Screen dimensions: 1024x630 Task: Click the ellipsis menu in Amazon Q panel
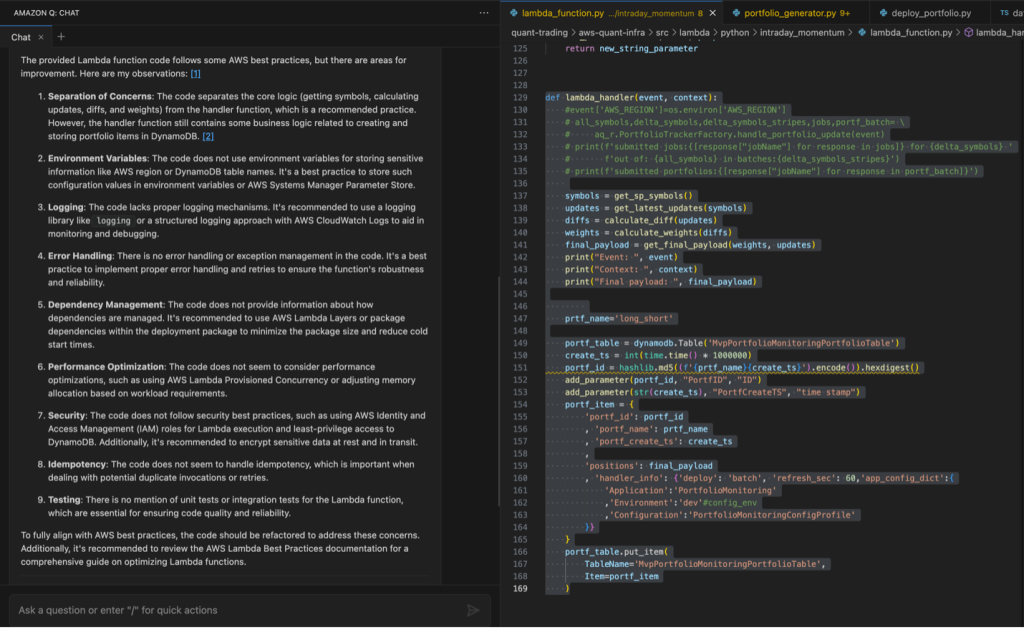point(485,12)
